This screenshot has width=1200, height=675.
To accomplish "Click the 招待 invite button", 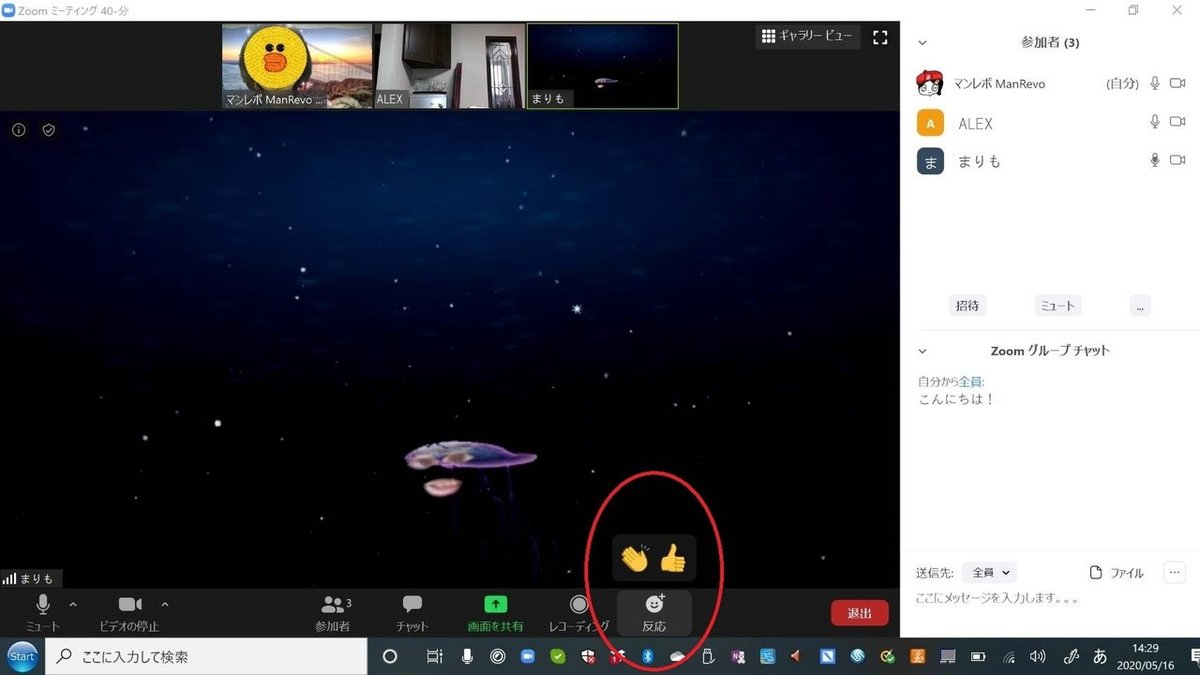I will pos(968,306).
